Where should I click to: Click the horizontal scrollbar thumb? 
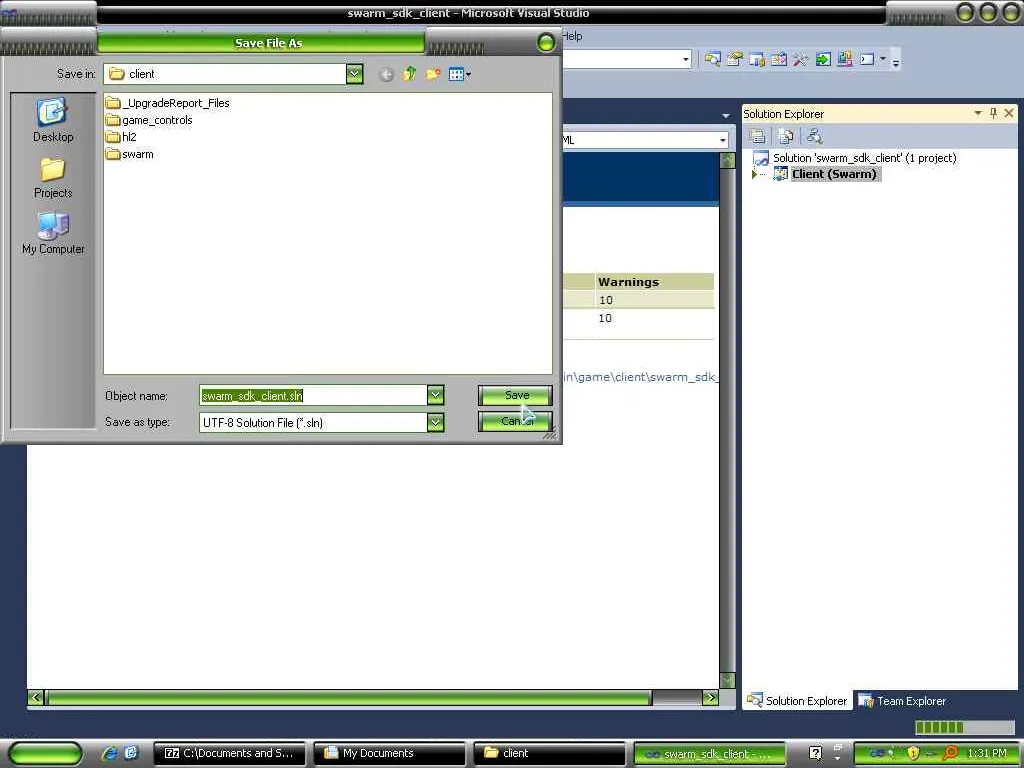pyautogui.click(x=349, y=697)
